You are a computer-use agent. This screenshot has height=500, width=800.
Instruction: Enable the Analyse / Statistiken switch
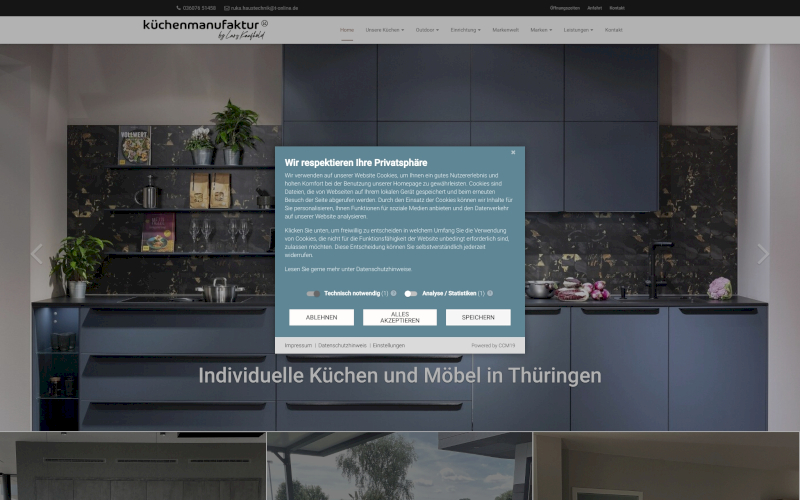tap(410, 294)
